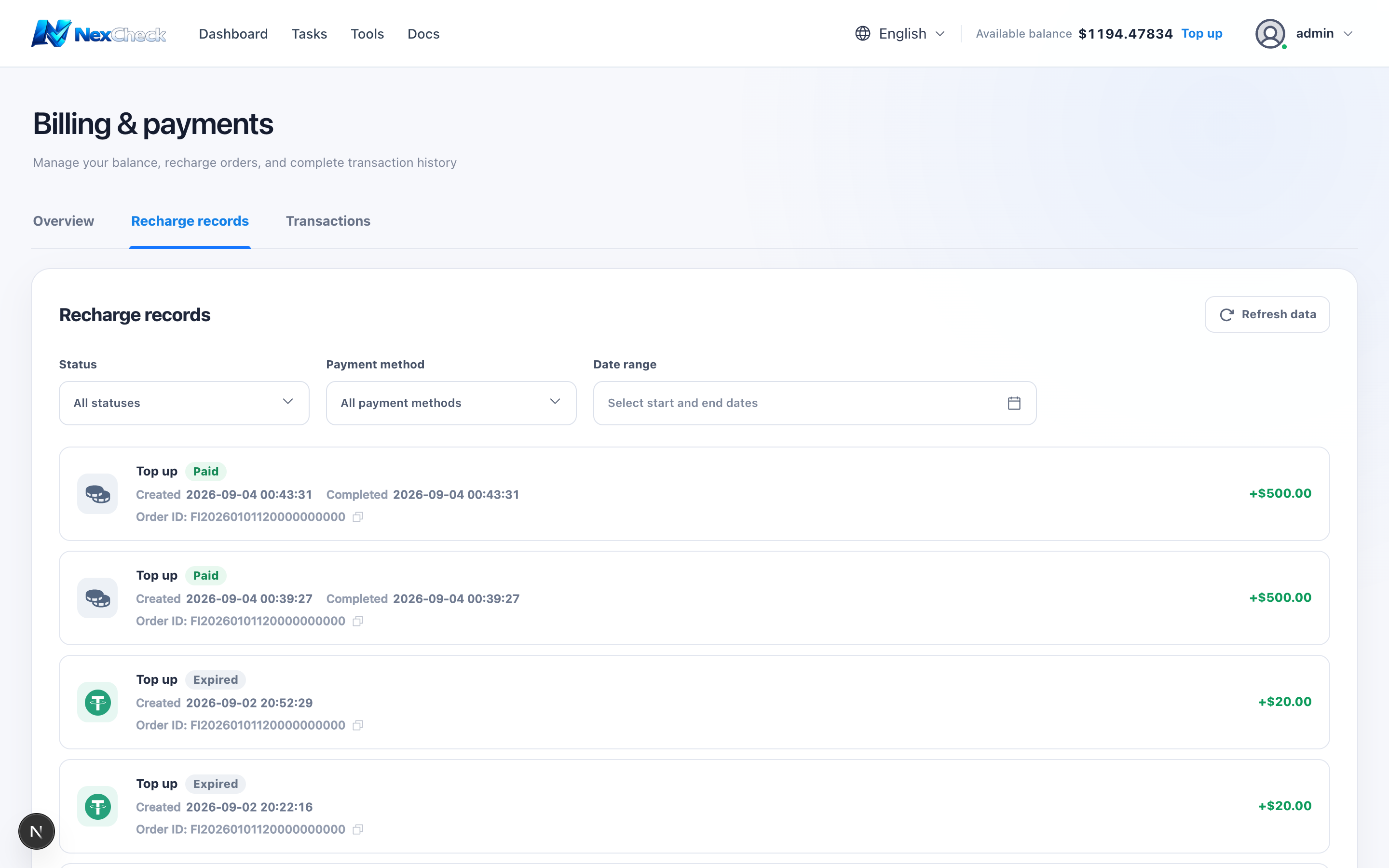Click the +$500.00 amount on the 00:39:27 record
Screen dimensions: 1389x868
pyautogui.click(x=1280, y=597)
